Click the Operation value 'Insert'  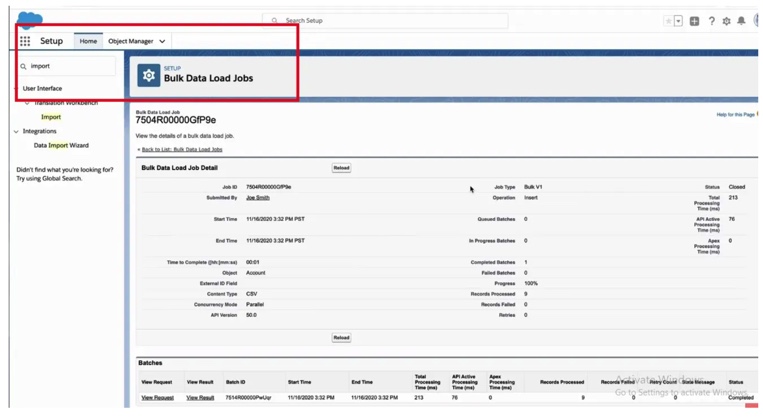point(531,198)
